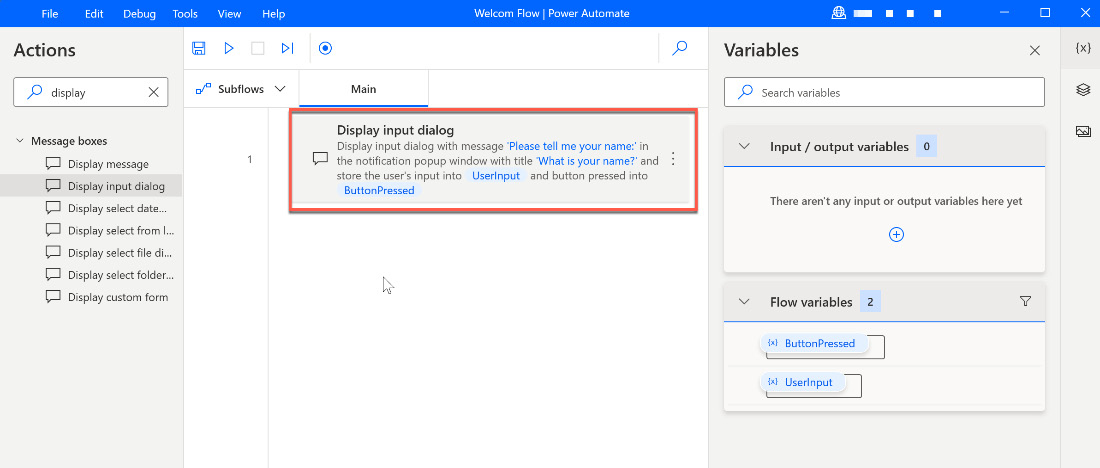Click the environment globe icon in title bar
The width and height of the screenshot is (1100, 468).
click(838, 13)
